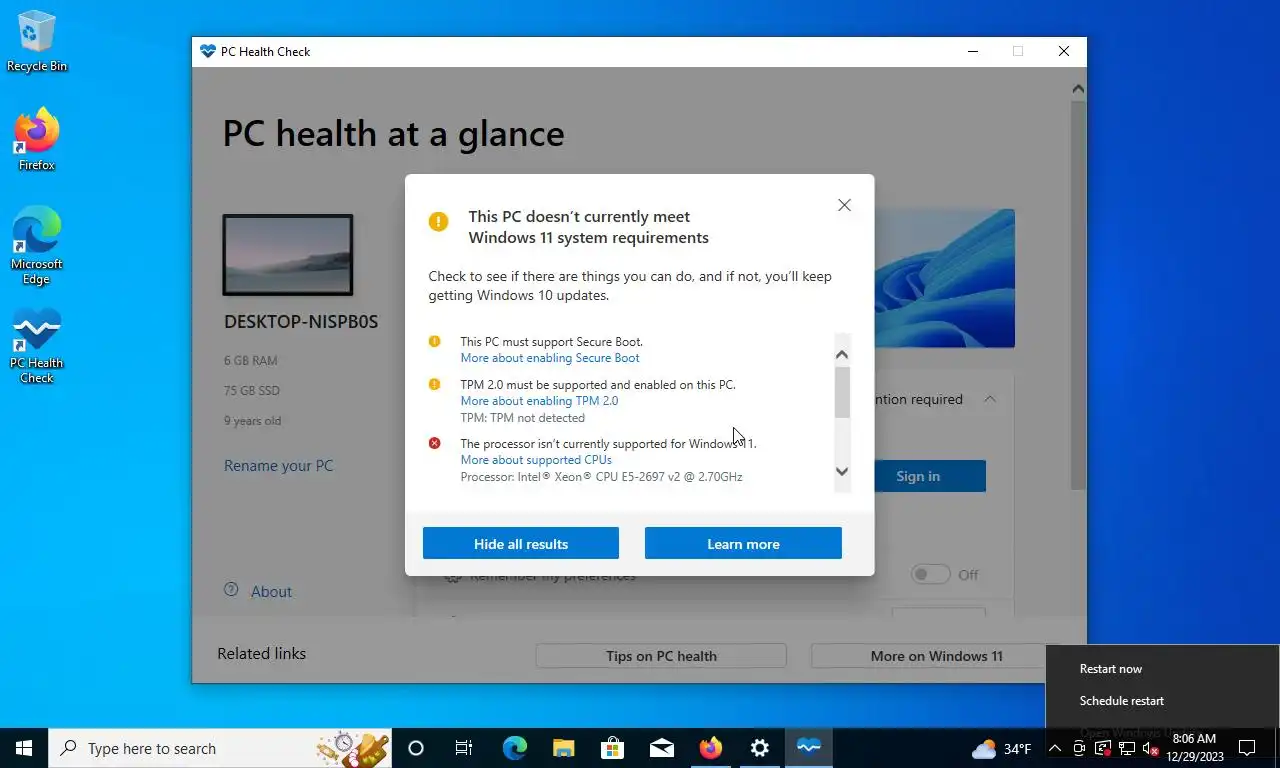This screenshot has height=768, width=1280.
Task: Show hidden system tray icons
Action: pos(1055,748)
